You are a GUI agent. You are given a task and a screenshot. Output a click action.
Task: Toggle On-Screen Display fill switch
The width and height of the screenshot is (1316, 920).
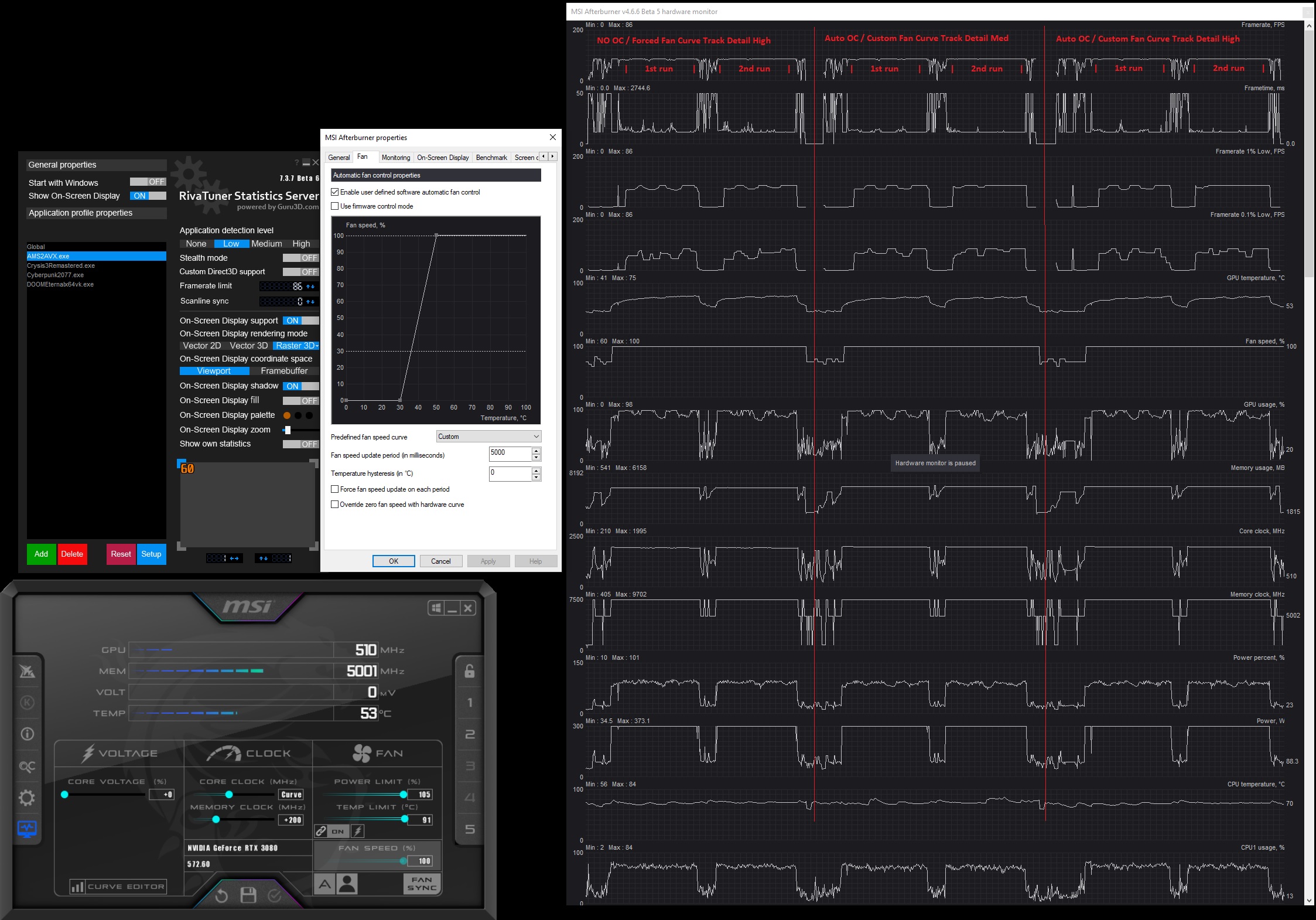point(300,401)
